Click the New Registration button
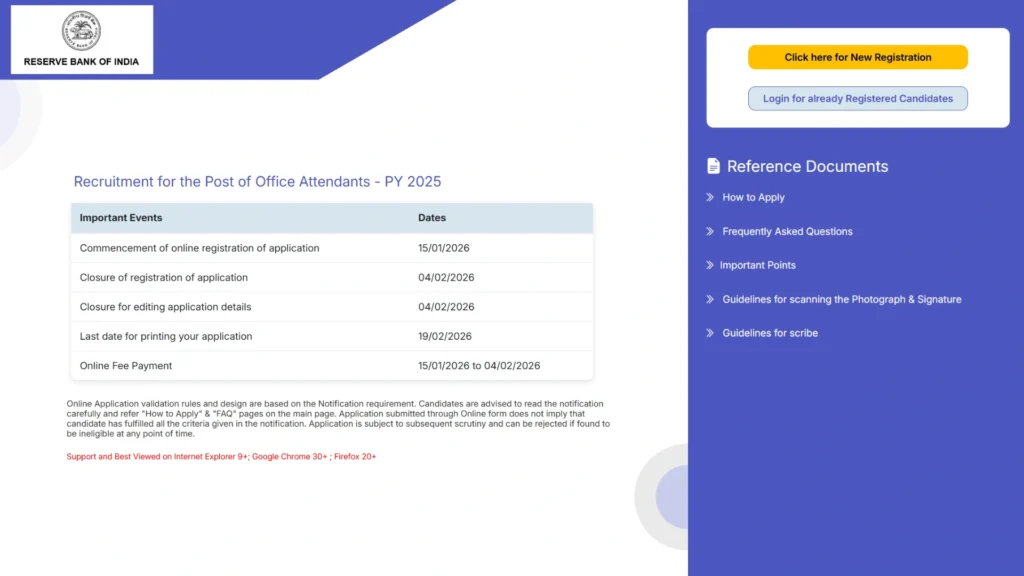Image resolution: width=1024 pixels, height=576 pixels. [857, 57]
